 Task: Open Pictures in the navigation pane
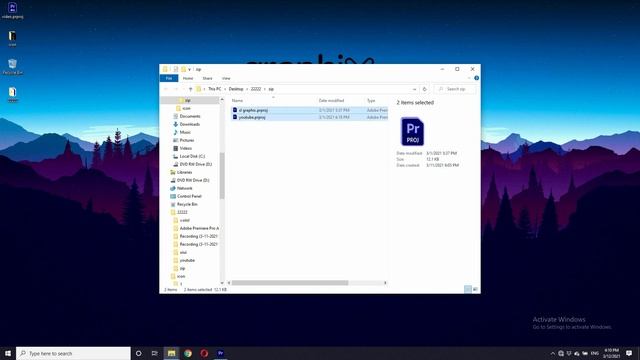pos(187,140)
